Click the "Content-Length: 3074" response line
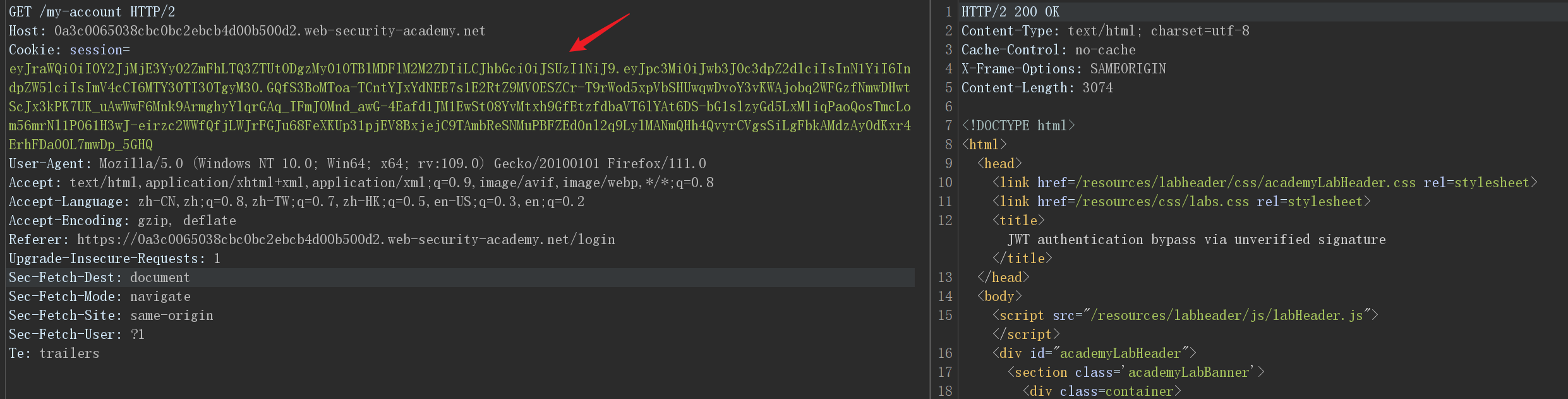The width and height of the screenshot is (1568, 399). tap(1037, 87)
